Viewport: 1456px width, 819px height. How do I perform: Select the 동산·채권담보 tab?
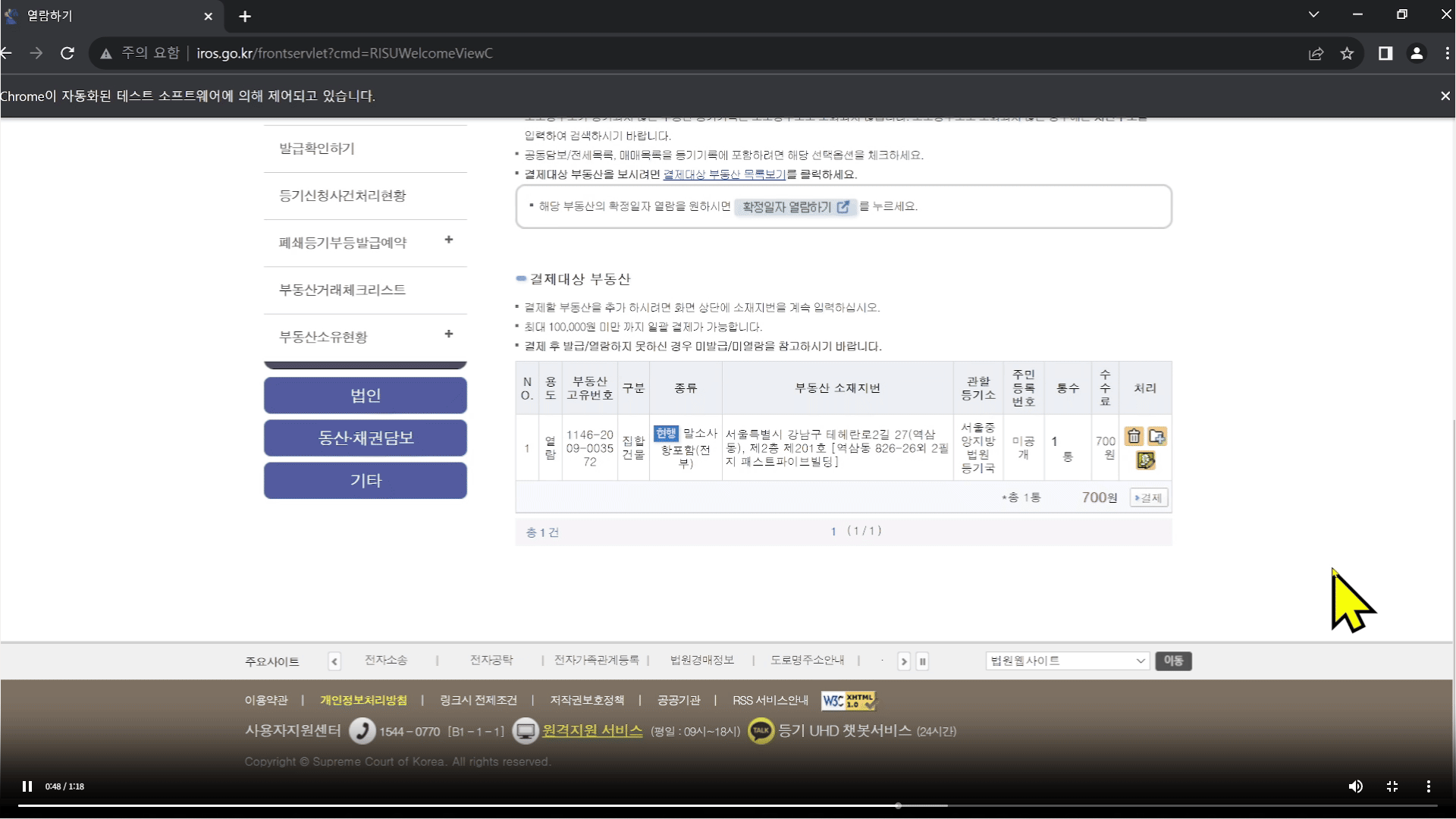(365, 438)
